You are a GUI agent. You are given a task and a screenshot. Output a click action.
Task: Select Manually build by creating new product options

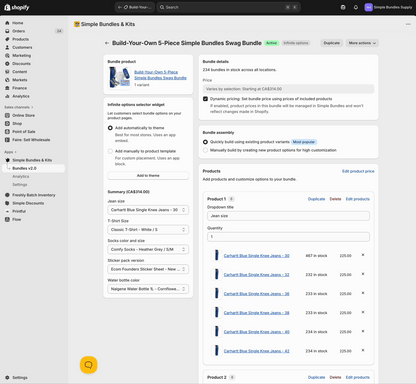pyautogui.click(x=205, y=150)
